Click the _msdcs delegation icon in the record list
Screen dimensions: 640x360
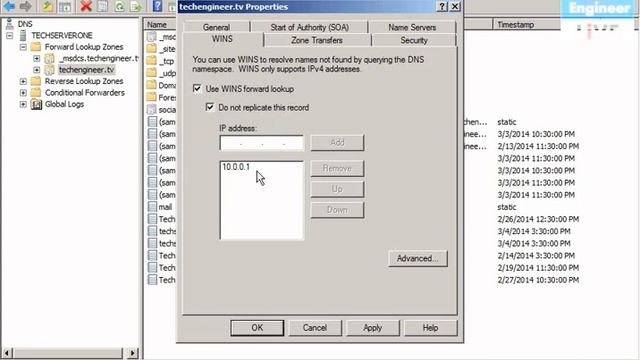[152, 37]
